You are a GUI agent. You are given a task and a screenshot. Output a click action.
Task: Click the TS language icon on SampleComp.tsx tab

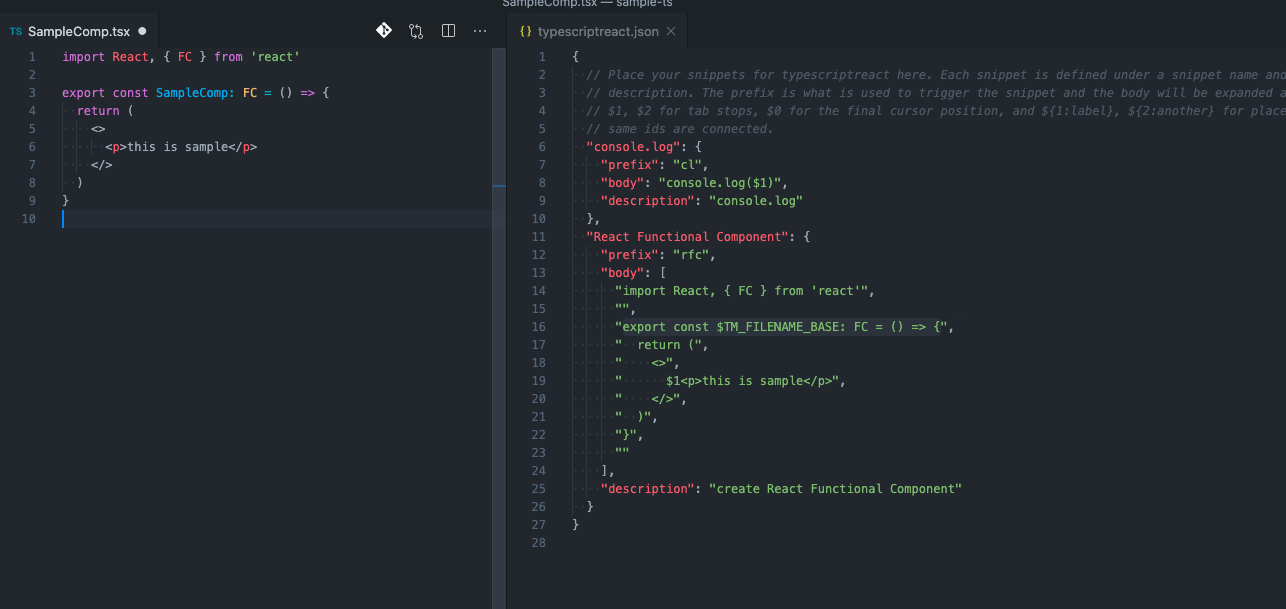[x=16, y=31]
